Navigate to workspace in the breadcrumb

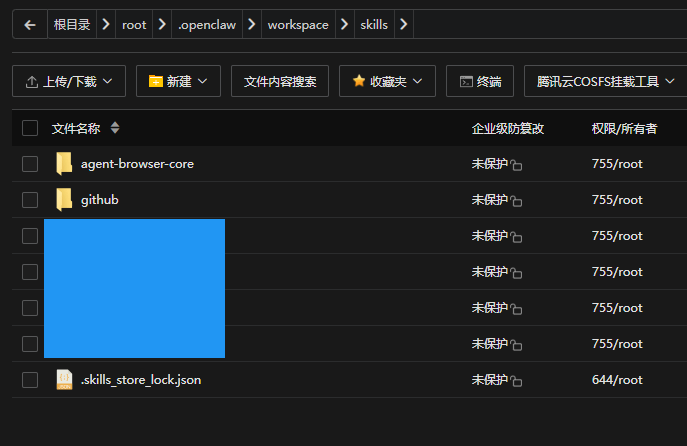point(298,24)
